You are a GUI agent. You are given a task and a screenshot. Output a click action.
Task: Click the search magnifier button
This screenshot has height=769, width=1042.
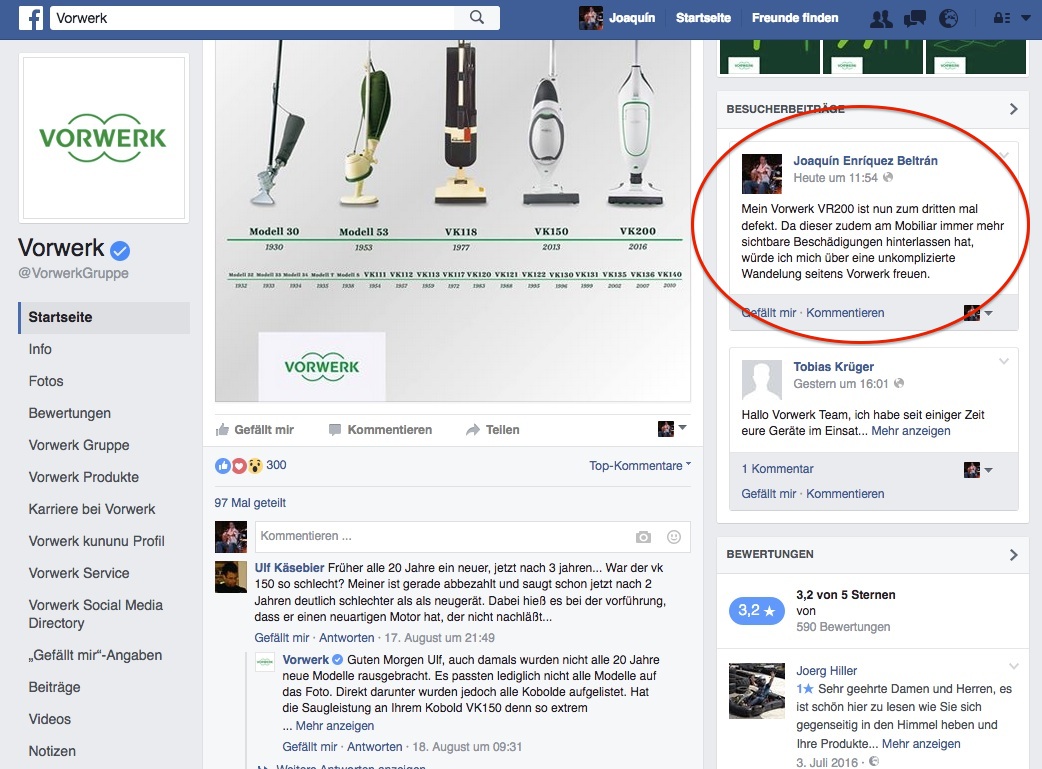(x=477, y=18)
